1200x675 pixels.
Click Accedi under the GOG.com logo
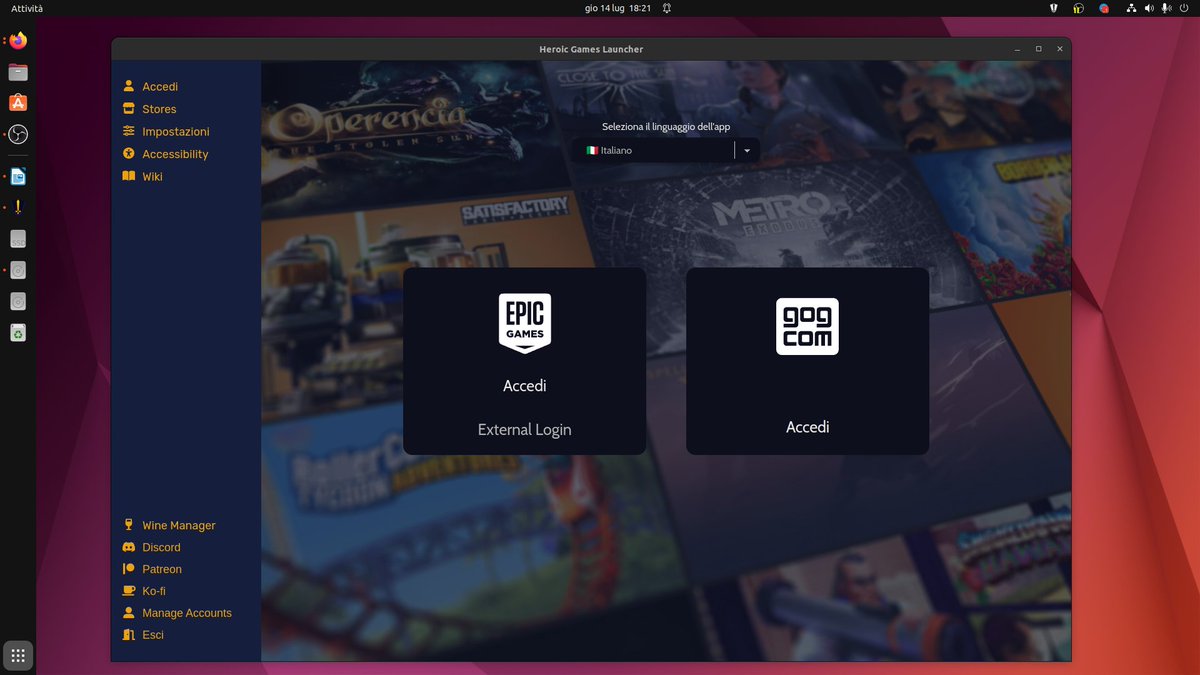click(807, 427)
